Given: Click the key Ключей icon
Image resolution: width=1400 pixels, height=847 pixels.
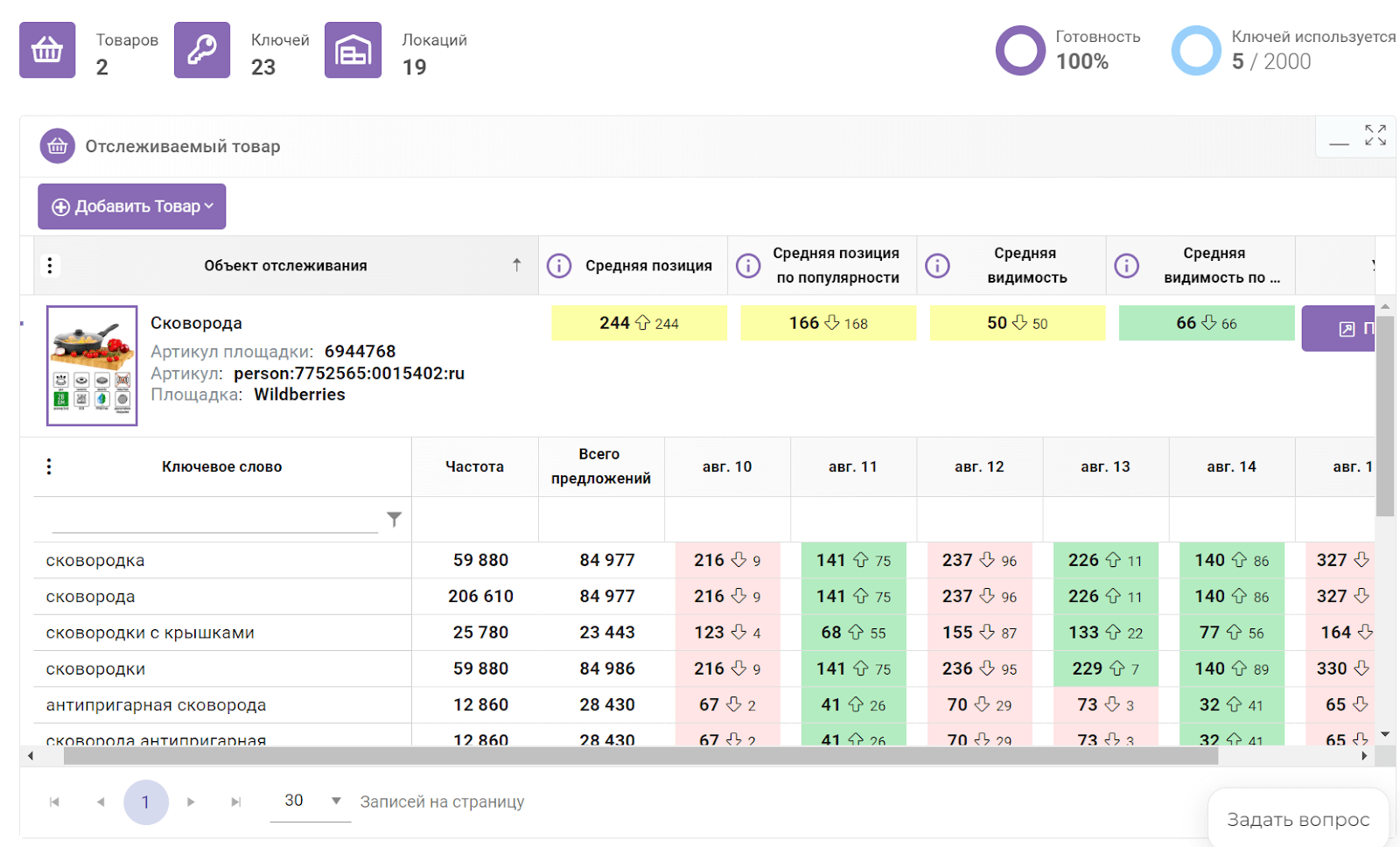Looking at the screenshot, I should pos(202,50).
